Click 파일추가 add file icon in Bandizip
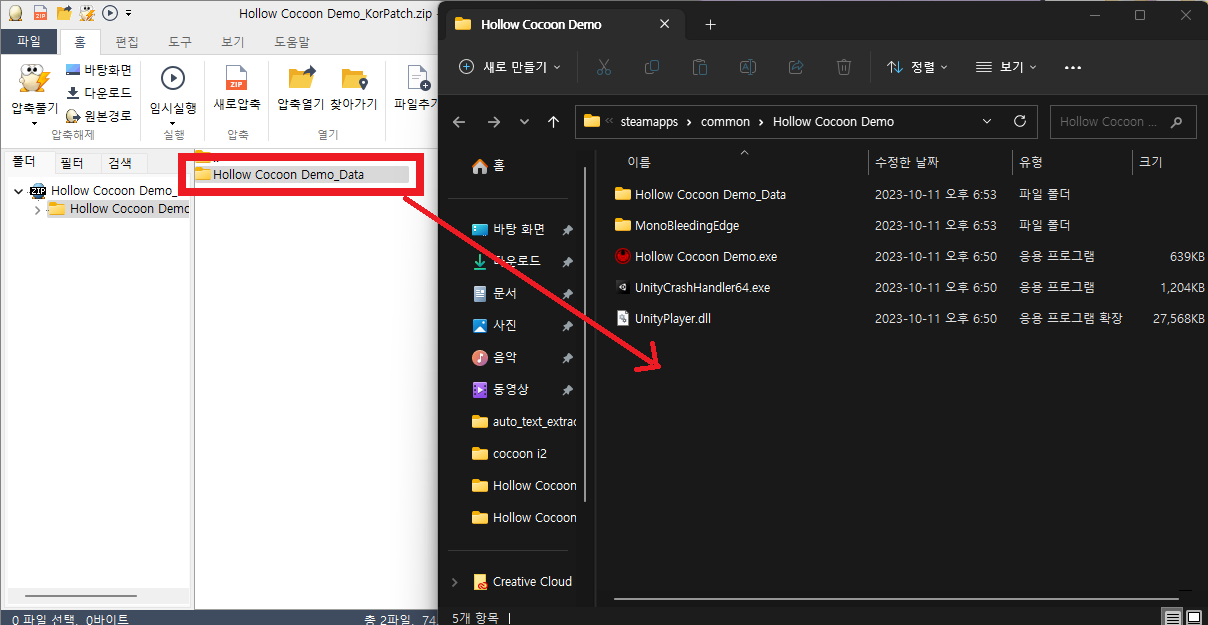Viewport: 1208px width, 625px height. tap(417, 78)
